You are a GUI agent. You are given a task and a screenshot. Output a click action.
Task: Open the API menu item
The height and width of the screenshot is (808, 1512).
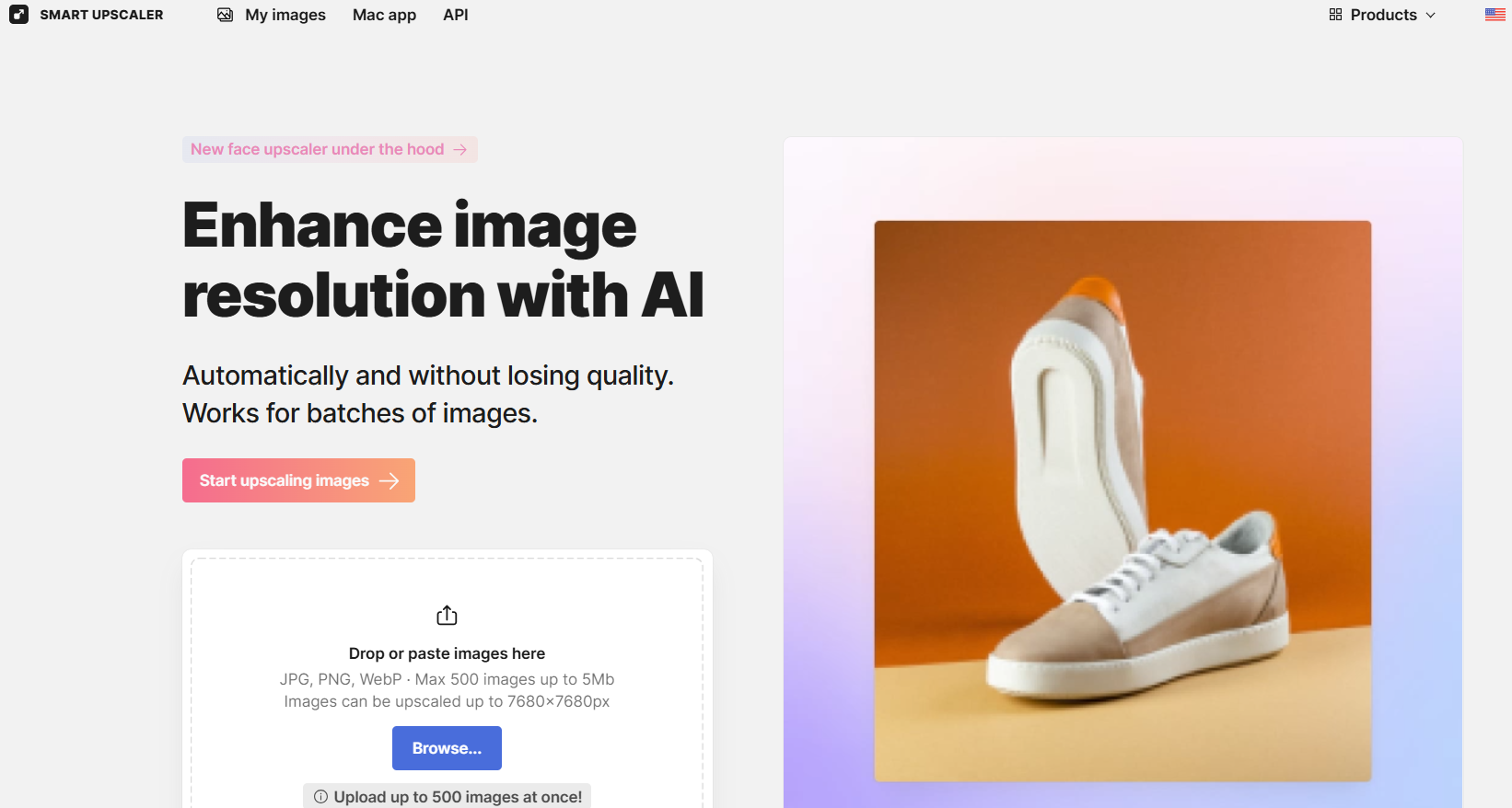click(456, 15)
